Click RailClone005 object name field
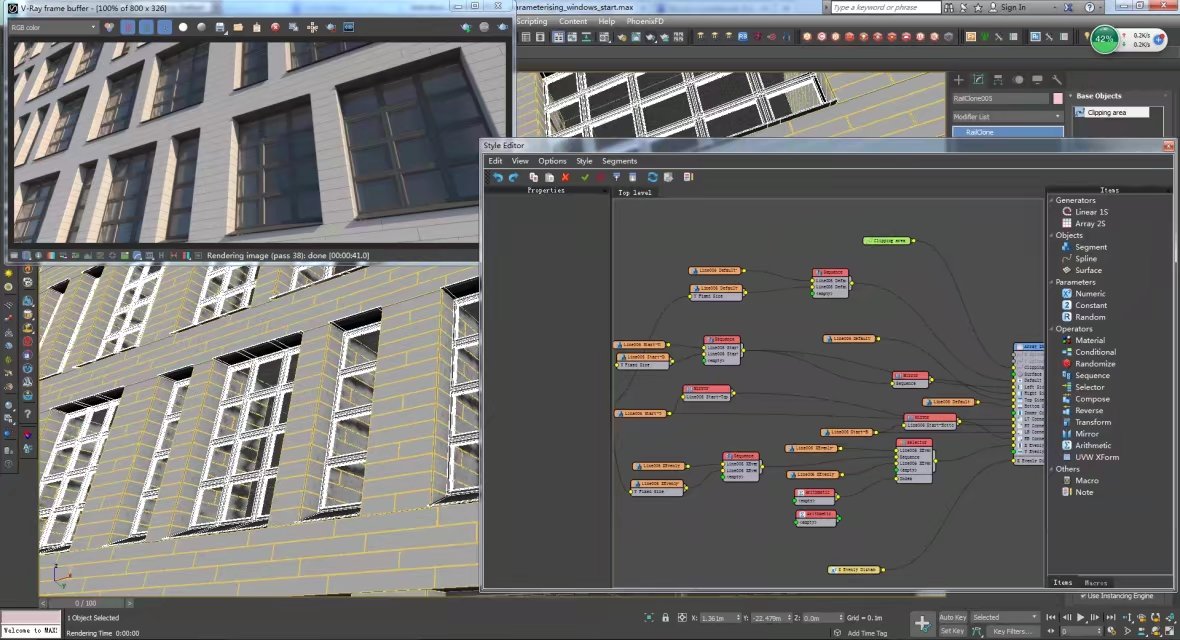1180x640 pixels. pos(1000,99)
